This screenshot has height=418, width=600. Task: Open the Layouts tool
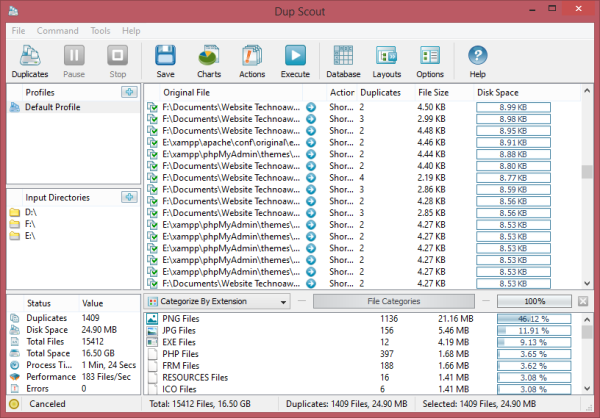pos(386,56)
